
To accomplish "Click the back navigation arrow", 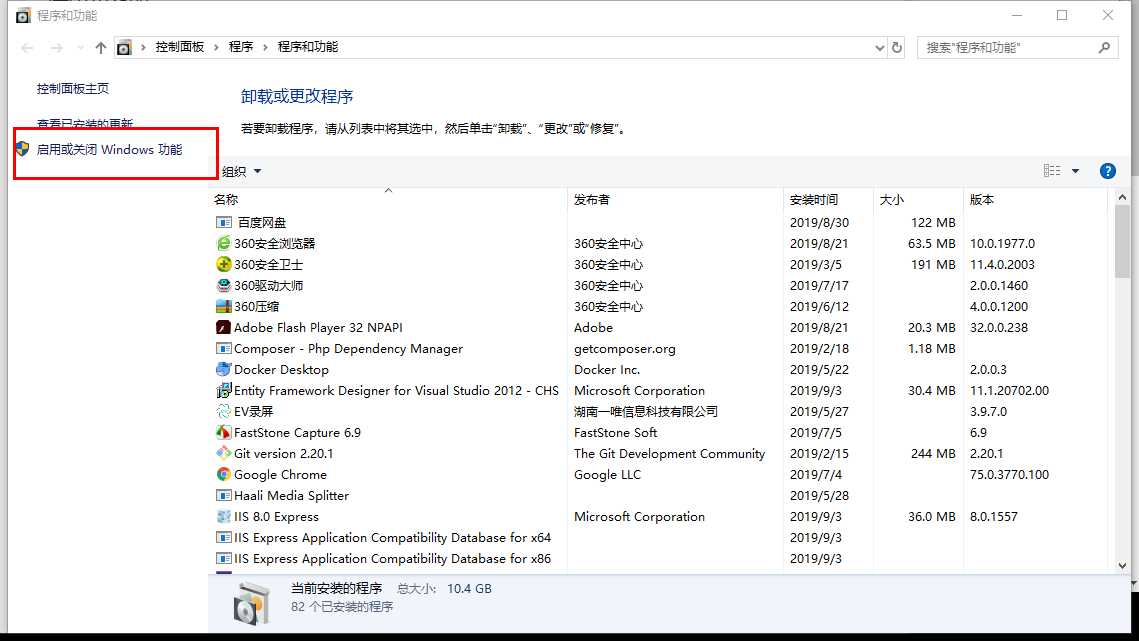I will (x=28, y=48).
